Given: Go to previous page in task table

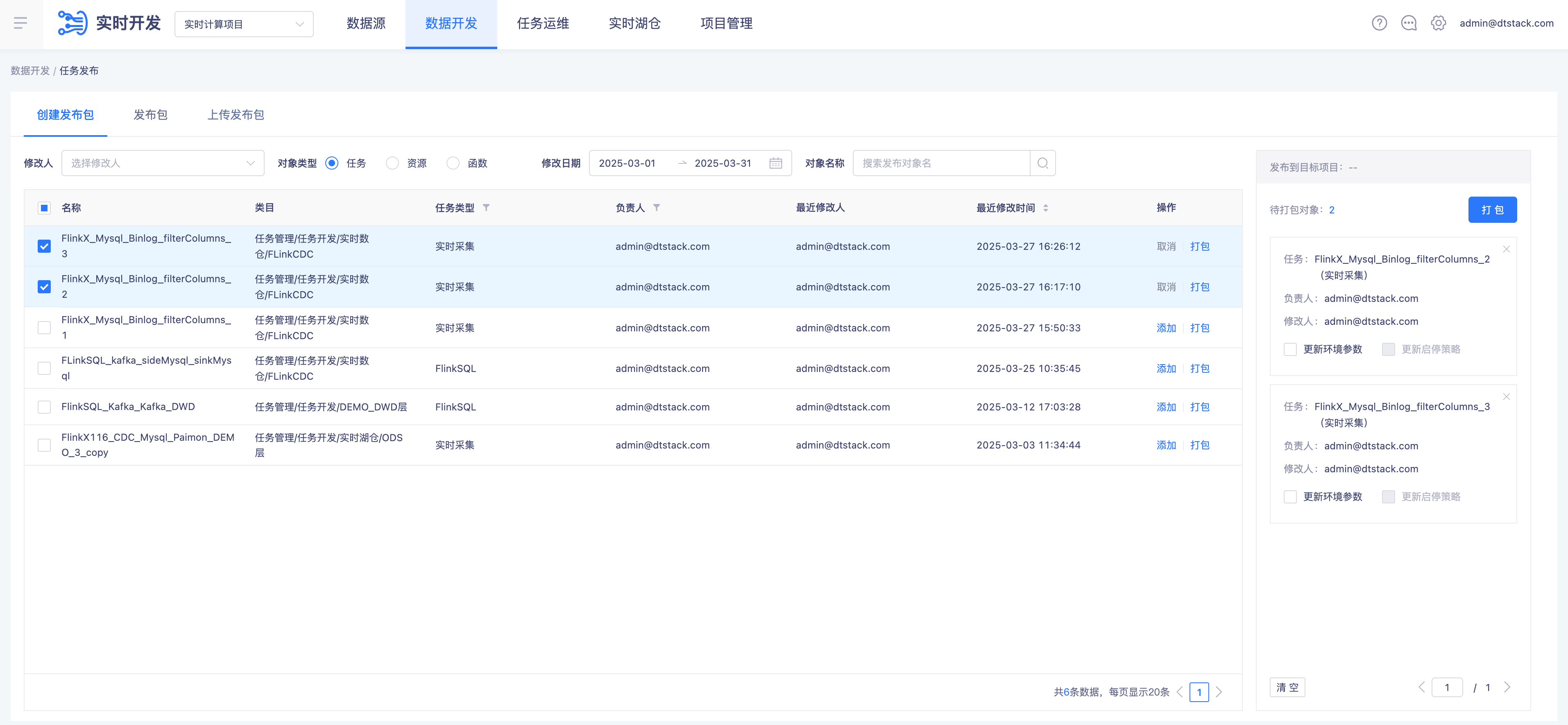Looking at the screenshot, I should click(x=1180, y=692).
